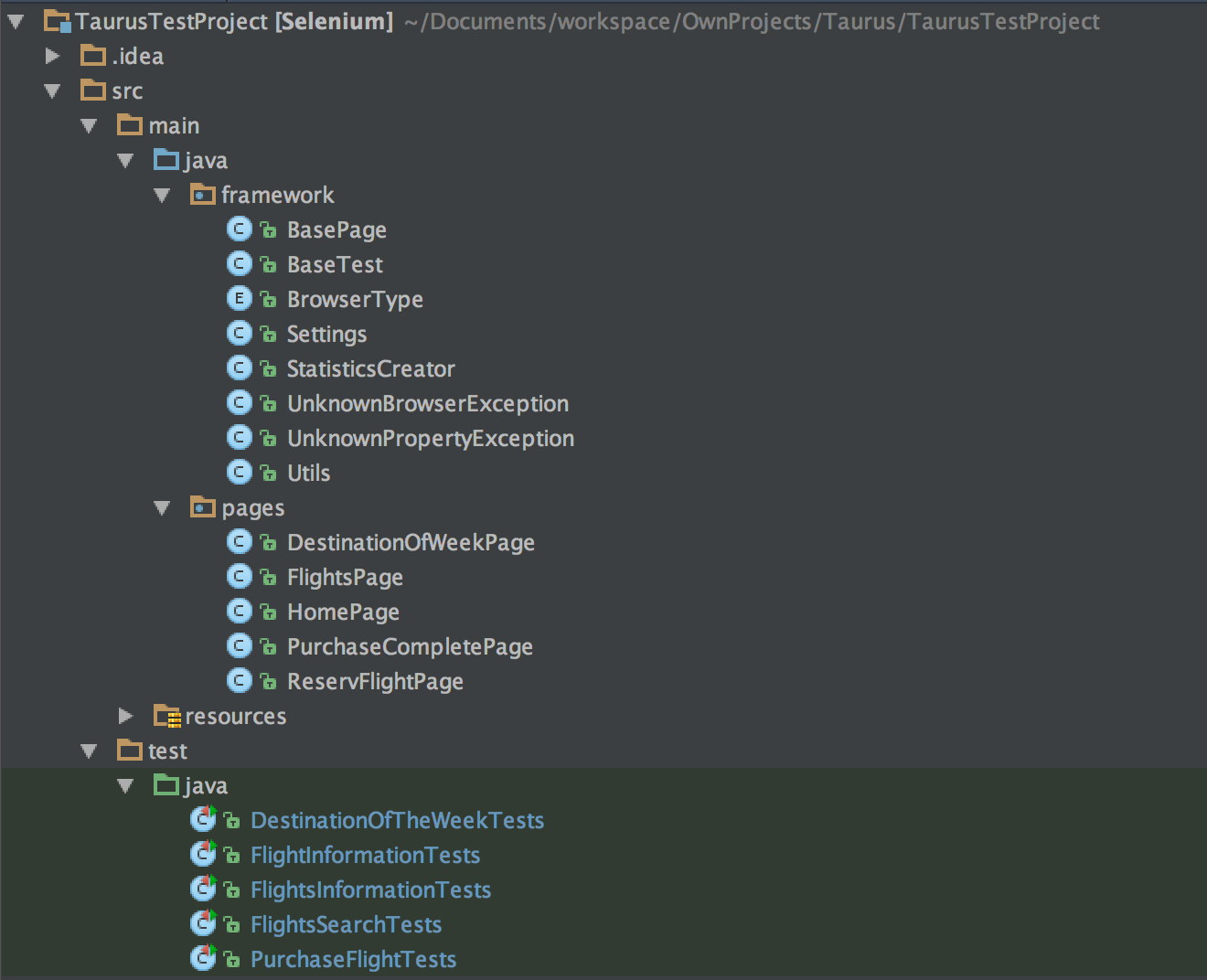Click the BaseTest class icon
The image size is (1207, 980).
point(239,264)
